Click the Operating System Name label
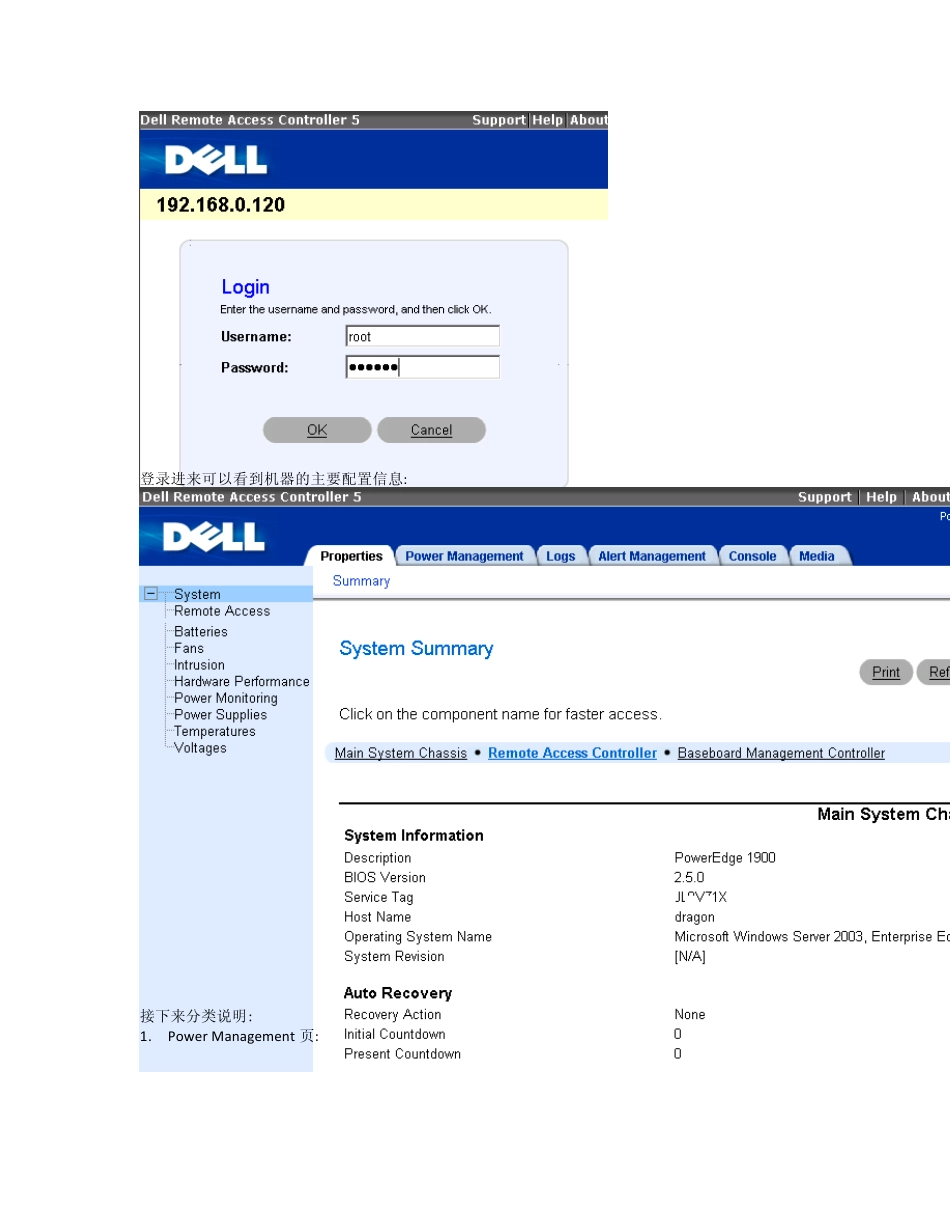 tap(418, 937)
